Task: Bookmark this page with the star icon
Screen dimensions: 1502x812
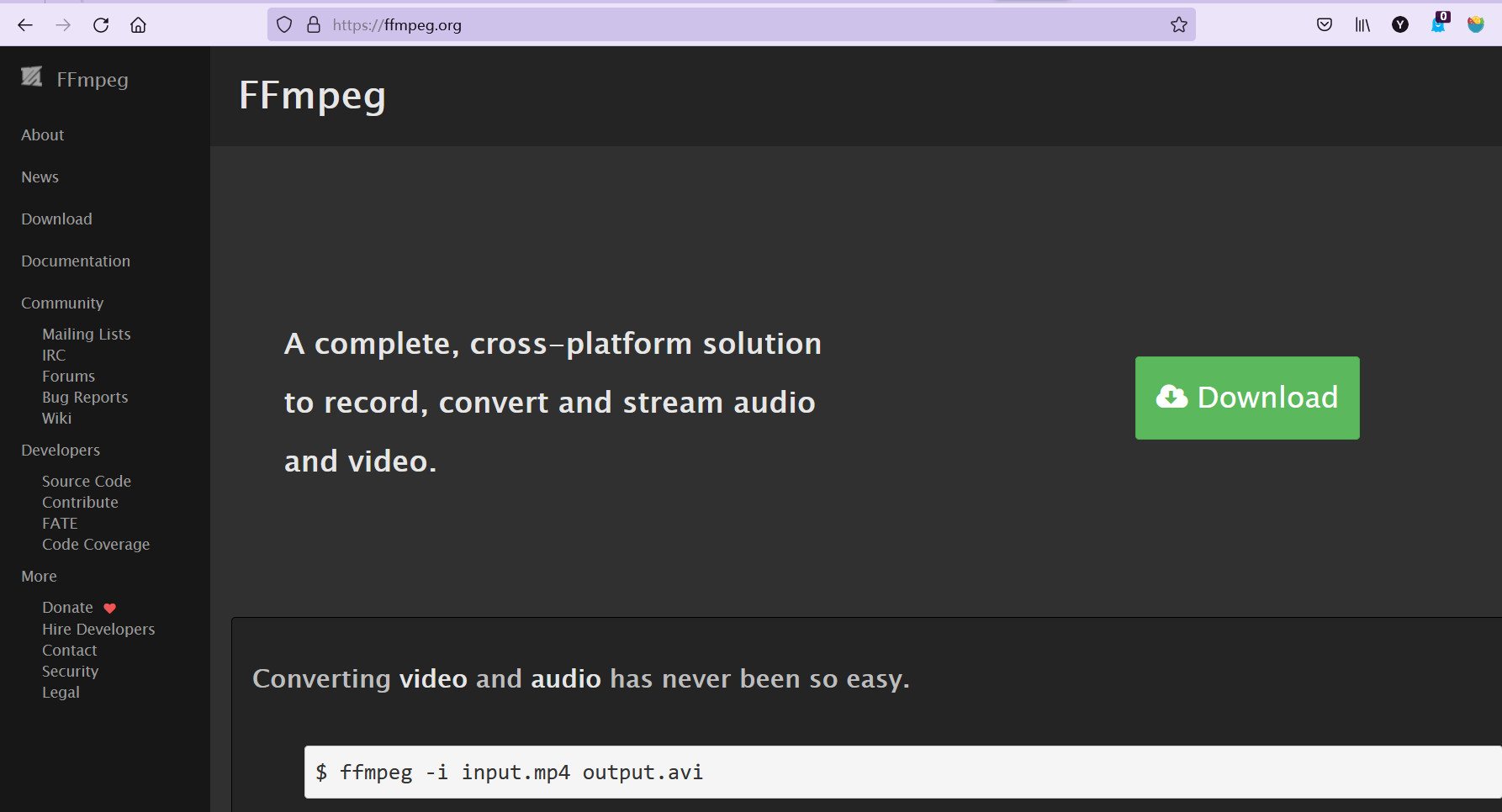Action: point(1177,24)
